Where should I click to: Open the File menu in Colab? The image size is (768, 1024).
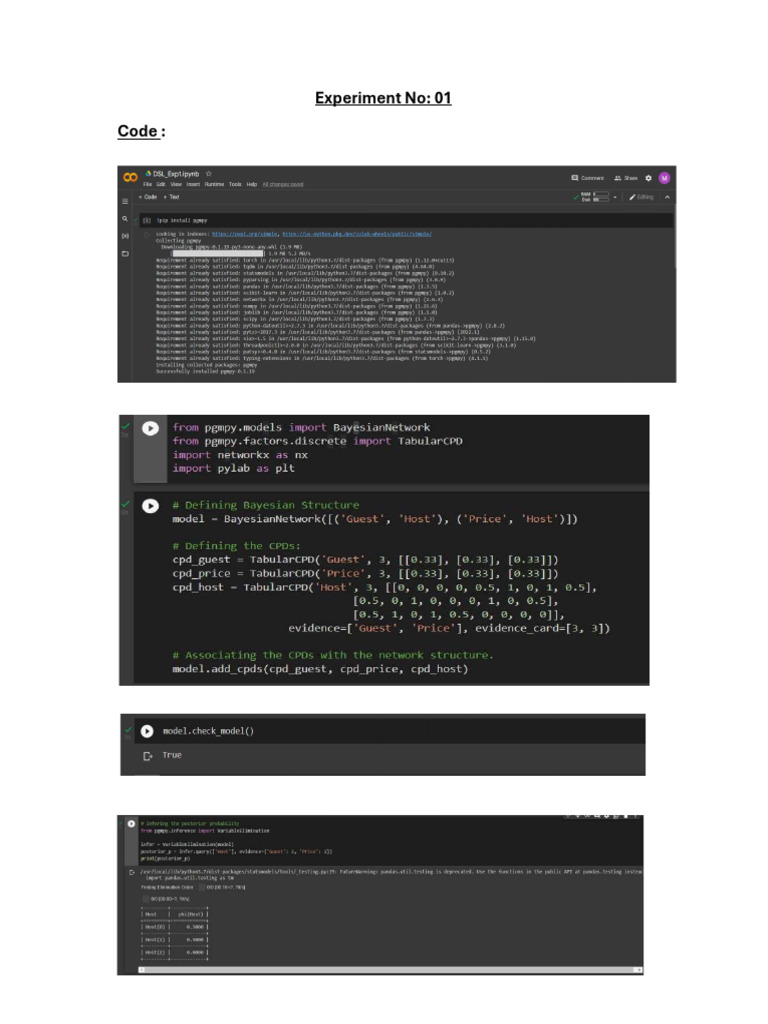point(148,184)
